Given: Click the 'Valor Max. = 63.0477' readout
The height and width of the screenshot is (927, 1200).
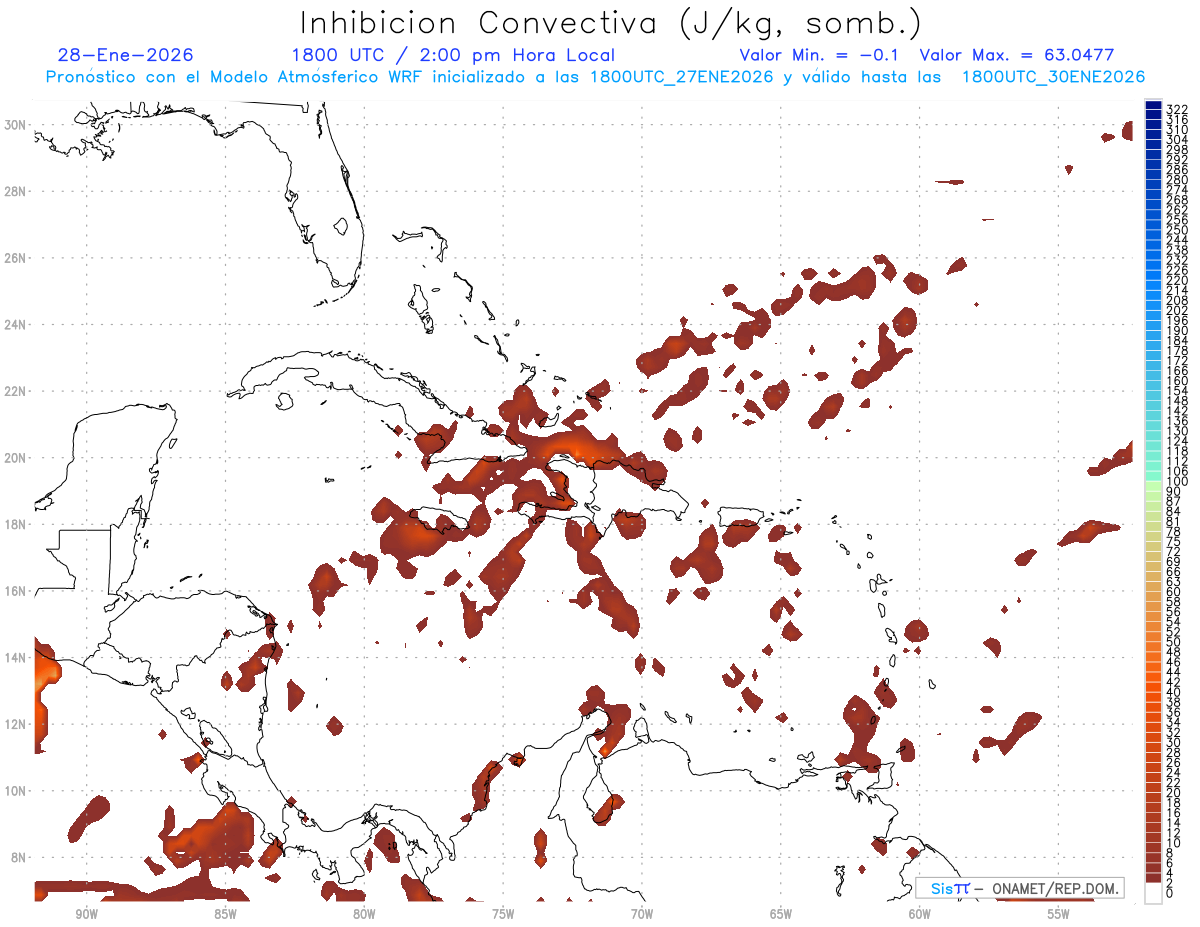Looking at the screenshot, I should [x=1016, y=55].
